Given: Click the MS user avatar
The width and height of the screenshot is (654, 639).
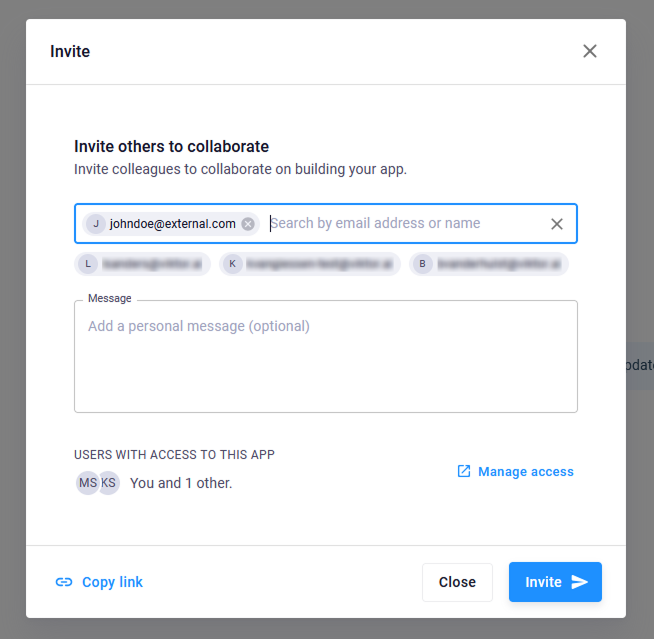Looking at the screenshot, I should 87,483.
